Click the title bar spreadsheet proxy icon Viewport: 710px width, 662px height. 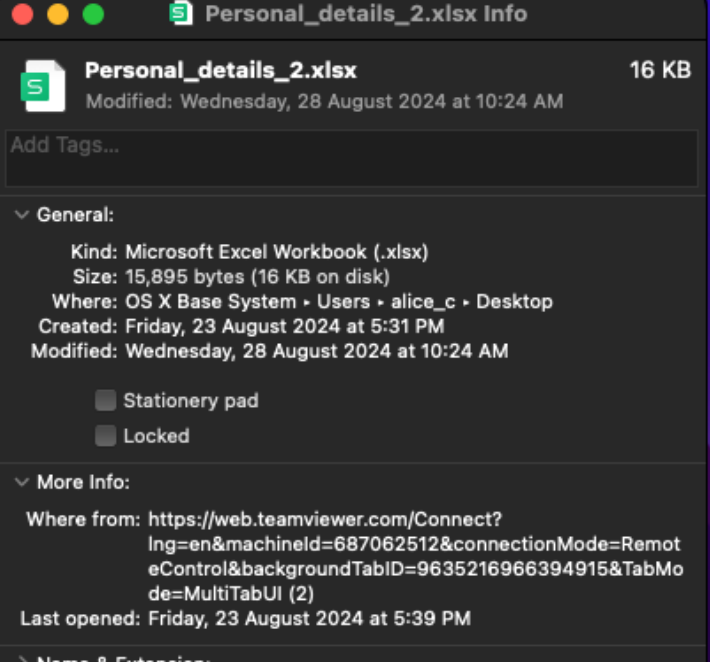pyautogui.click(x=181, y=13)
